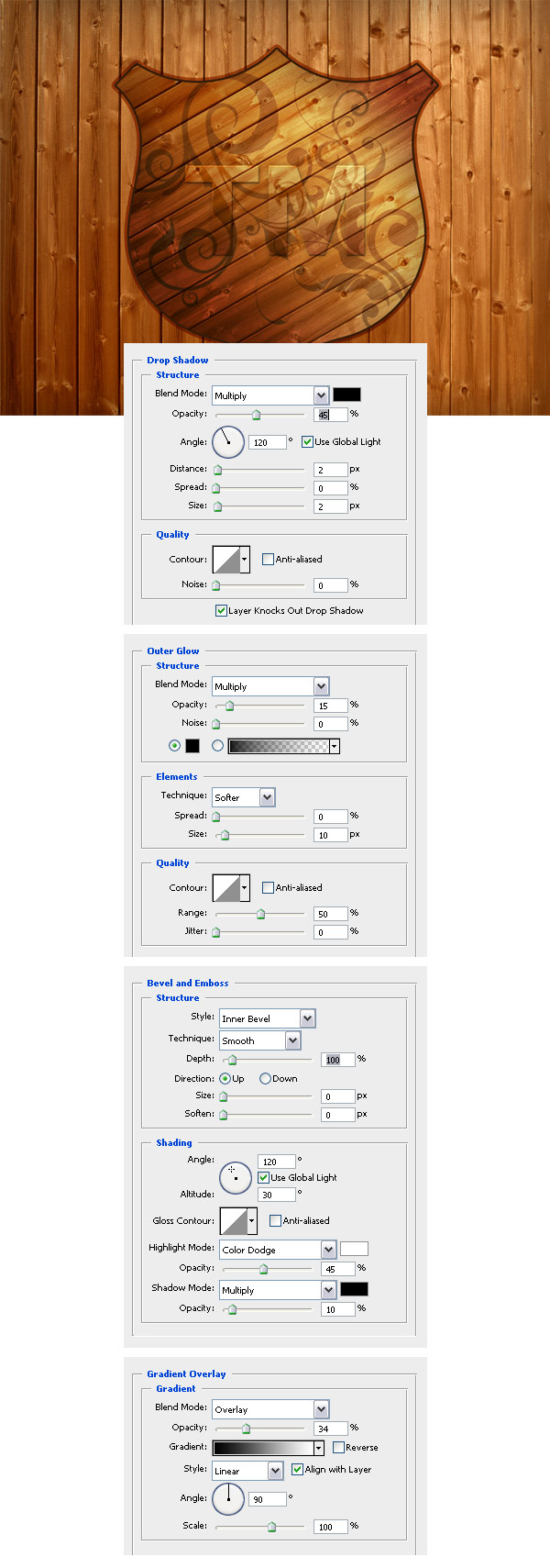
Task: Expand Drop Shadow Contour dropdown arrow
Action: [x=245, y=560]
